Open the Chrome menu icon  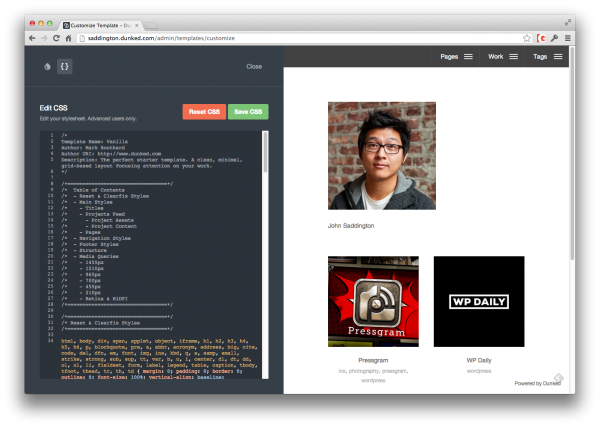coord(568,38)
